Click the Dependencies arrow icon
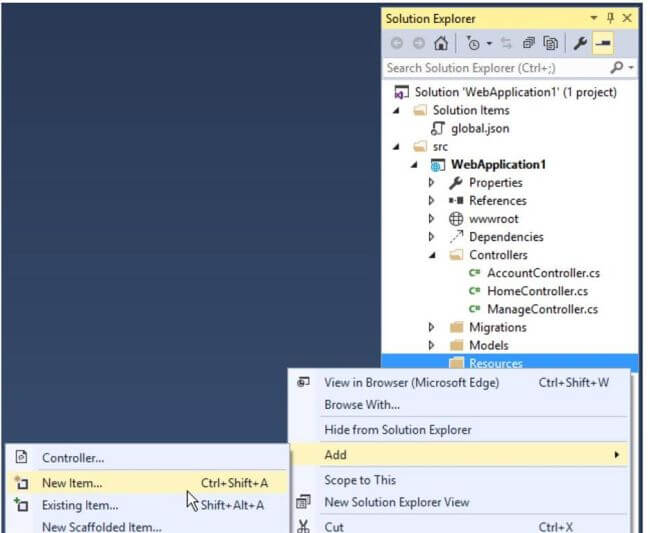Viewport: 650px width, 533px height. pyautogui.click(x=456, y=237)
